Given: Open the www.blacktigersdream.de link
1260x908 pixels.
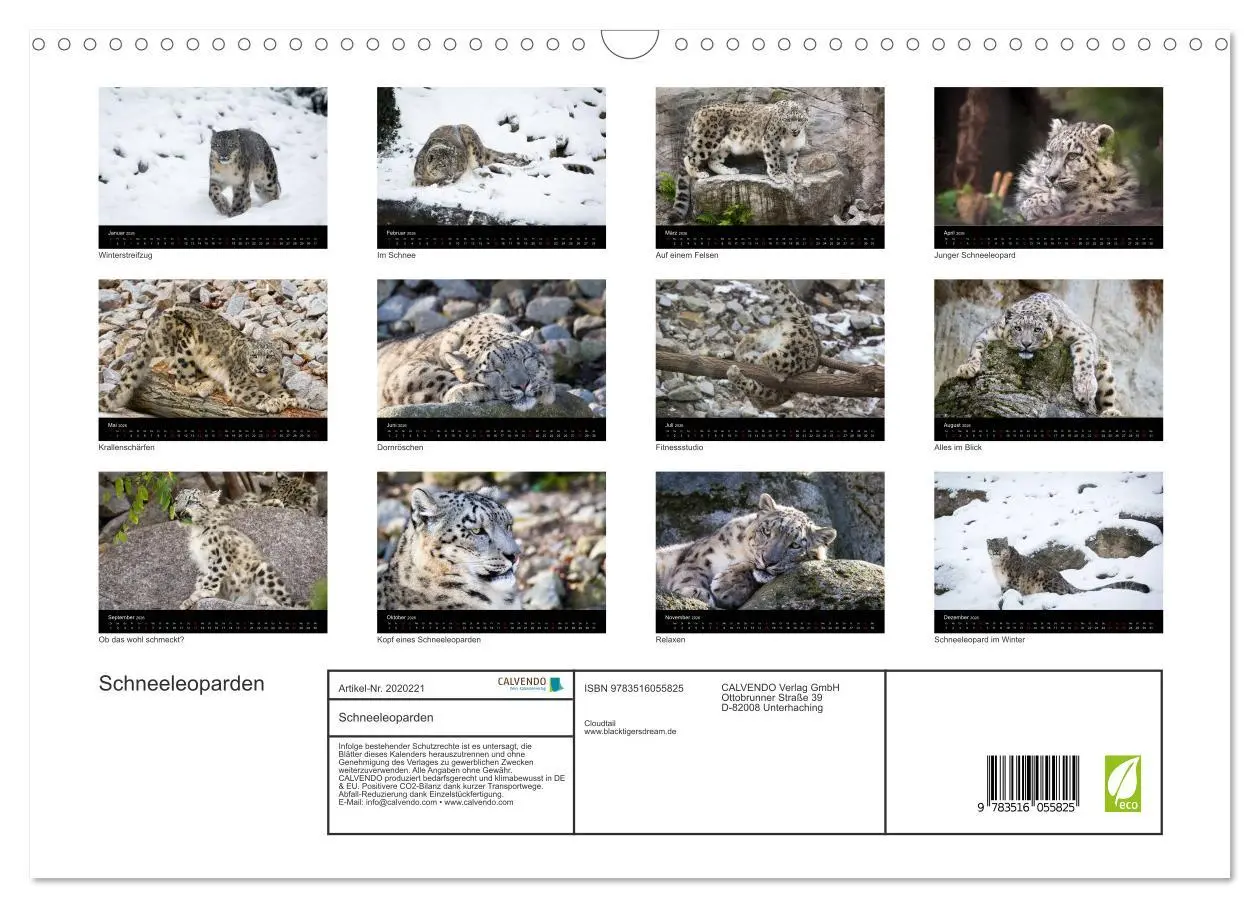Looking at the screenshot, I should pos(630,731).
